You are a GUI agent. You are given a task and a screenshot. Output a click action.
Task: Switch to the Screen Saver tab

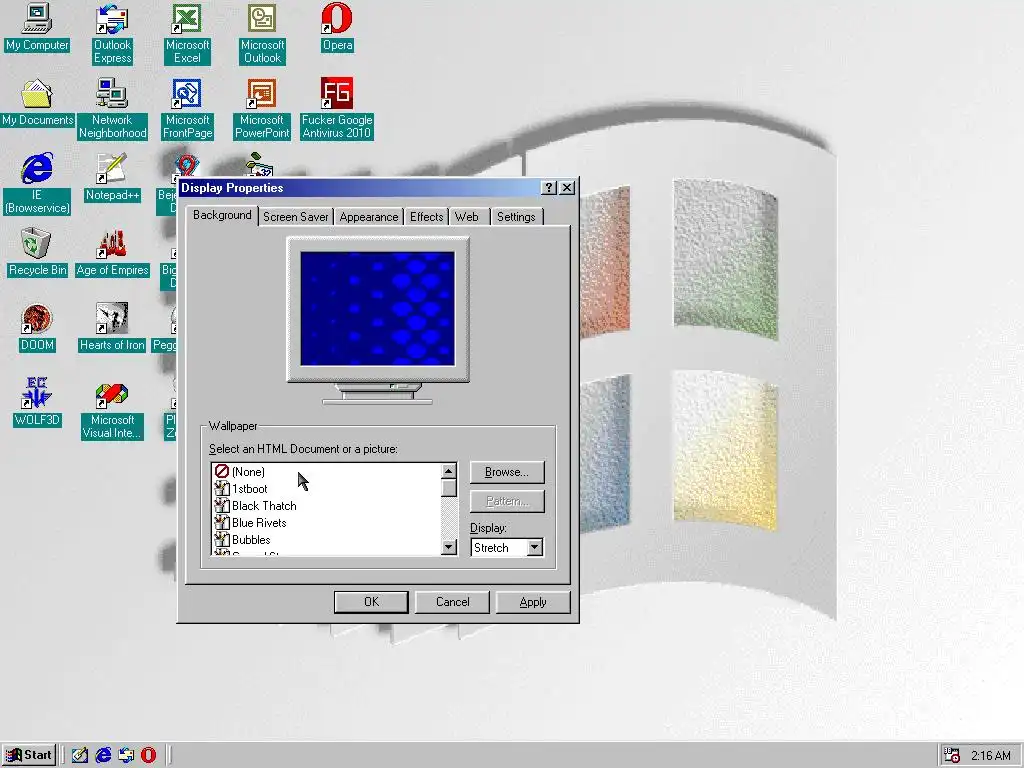[295, 217]
